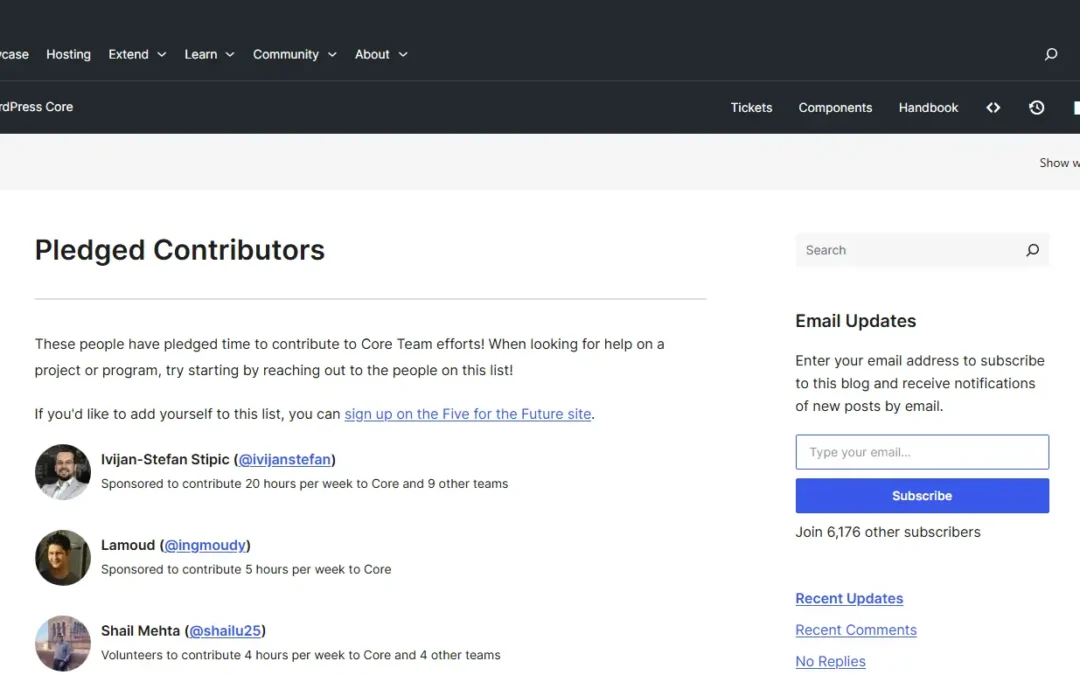Click the Subscribe button
This screenshot has height=675, width=1080.
click(x=922, y=496)
